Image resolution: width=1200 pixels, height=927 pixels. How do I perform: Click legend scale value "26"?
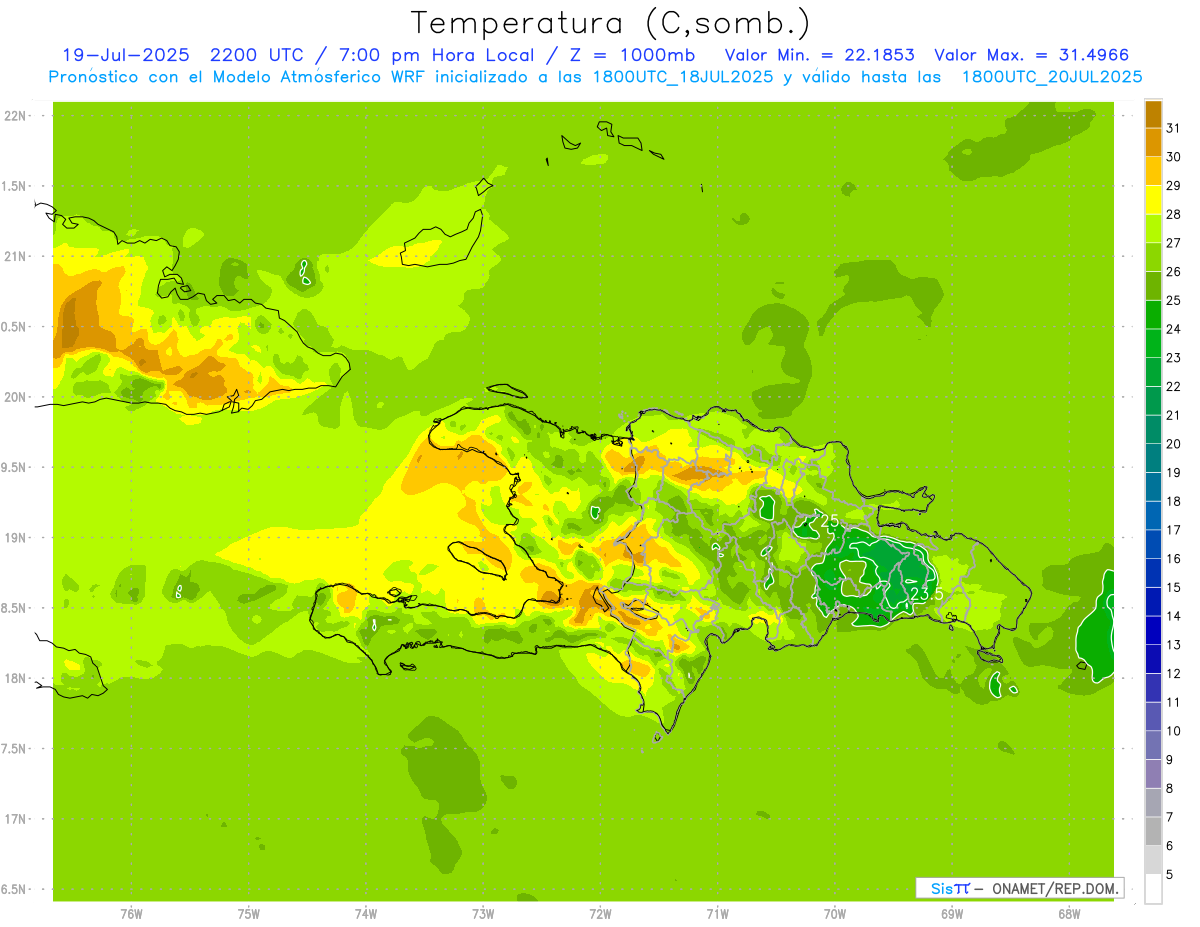tap(1174, 271)
